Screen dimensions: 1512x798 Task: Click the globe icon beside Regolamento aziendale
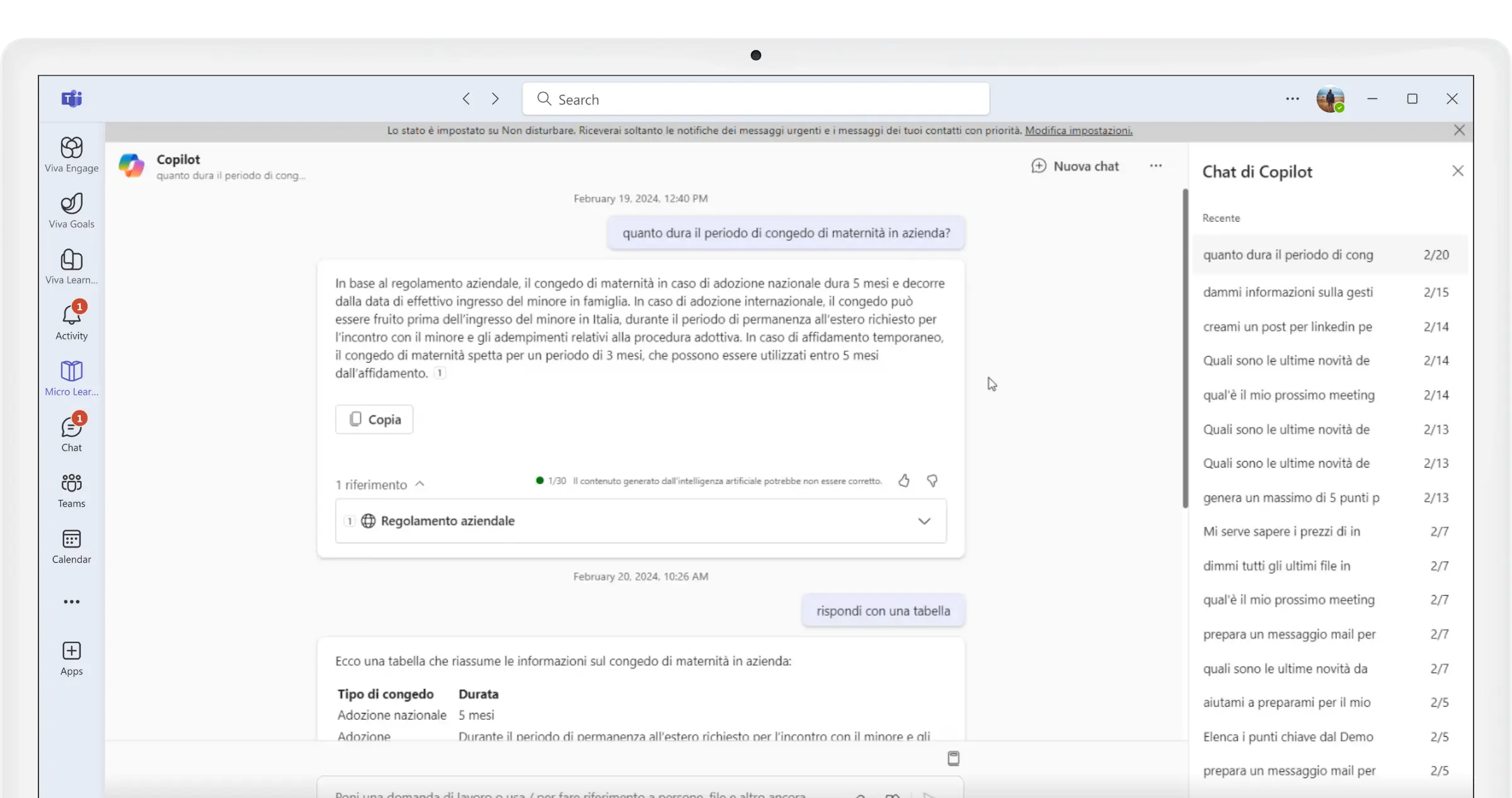pyautogui.click(x=368, y=521)
